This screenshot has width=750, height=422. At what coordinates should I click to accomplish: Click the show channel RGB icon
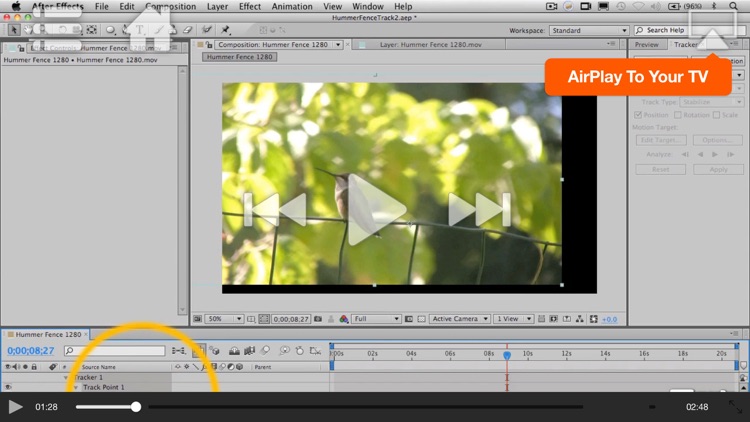coord(343,319)
